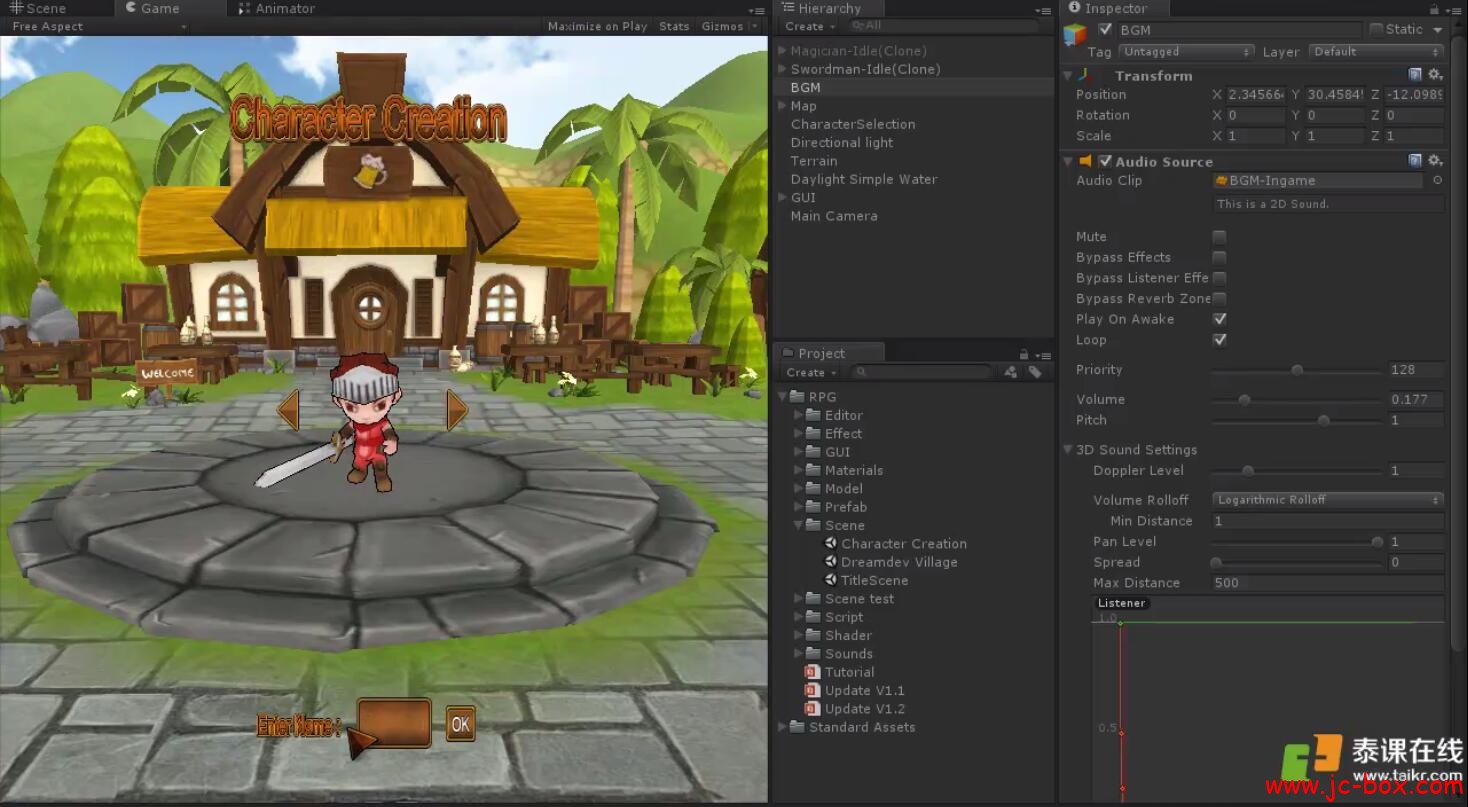Click the right arrow in game view
Viewport: 1468px width, 807px height.
point(457,410)
